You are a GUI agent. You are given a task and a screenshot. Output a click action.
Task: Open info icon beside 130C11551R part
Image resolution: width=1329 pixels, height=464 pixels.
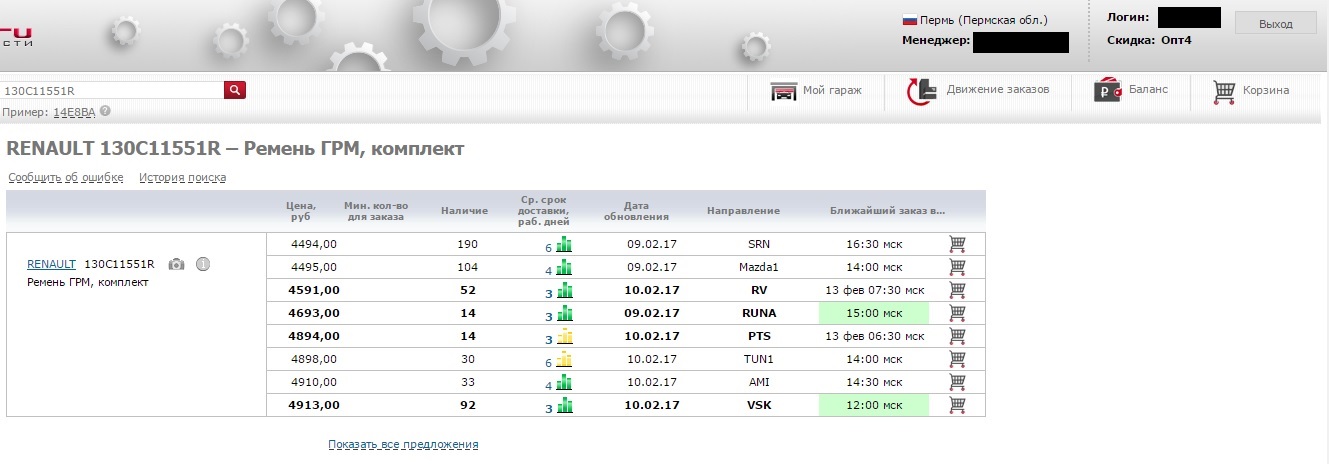click(202, 264)
